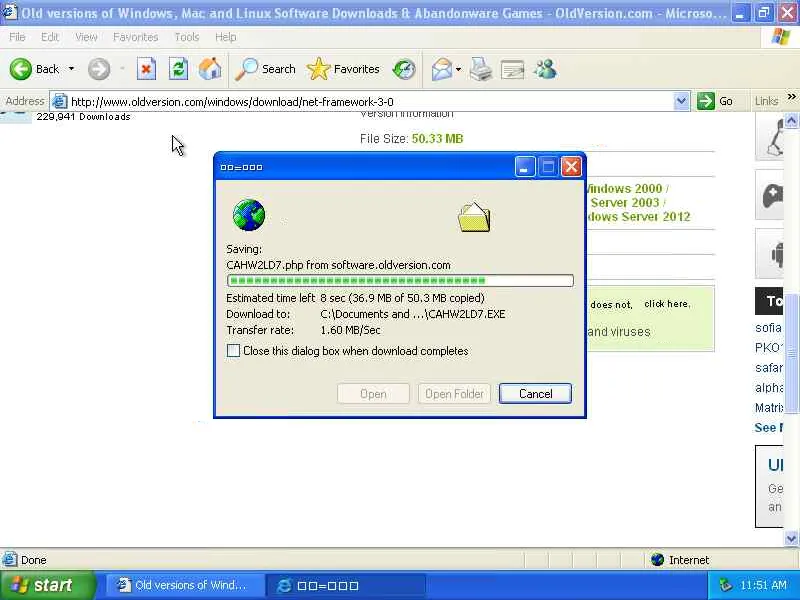Click the scrollbar down arrow
Screen dimensions: 800x600
tap(791, 538)
